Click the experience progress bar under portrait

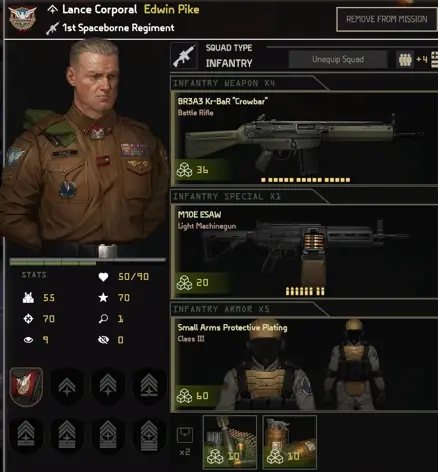[88, 262]
